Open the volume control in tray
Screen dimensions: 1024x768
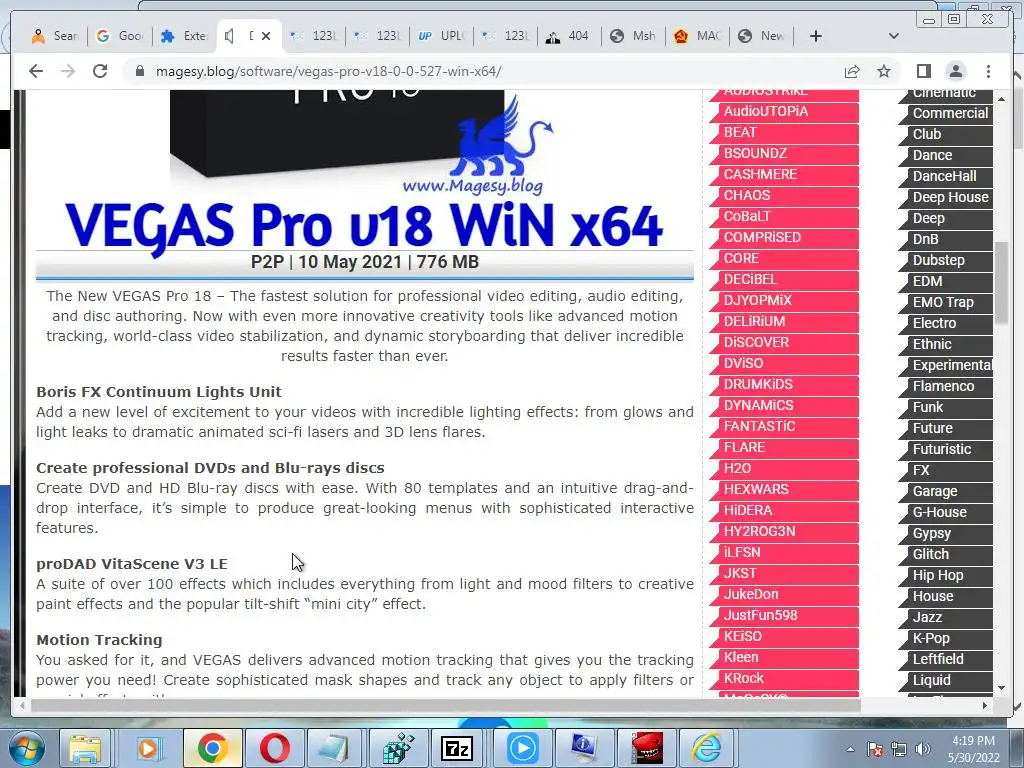[923, 749]
